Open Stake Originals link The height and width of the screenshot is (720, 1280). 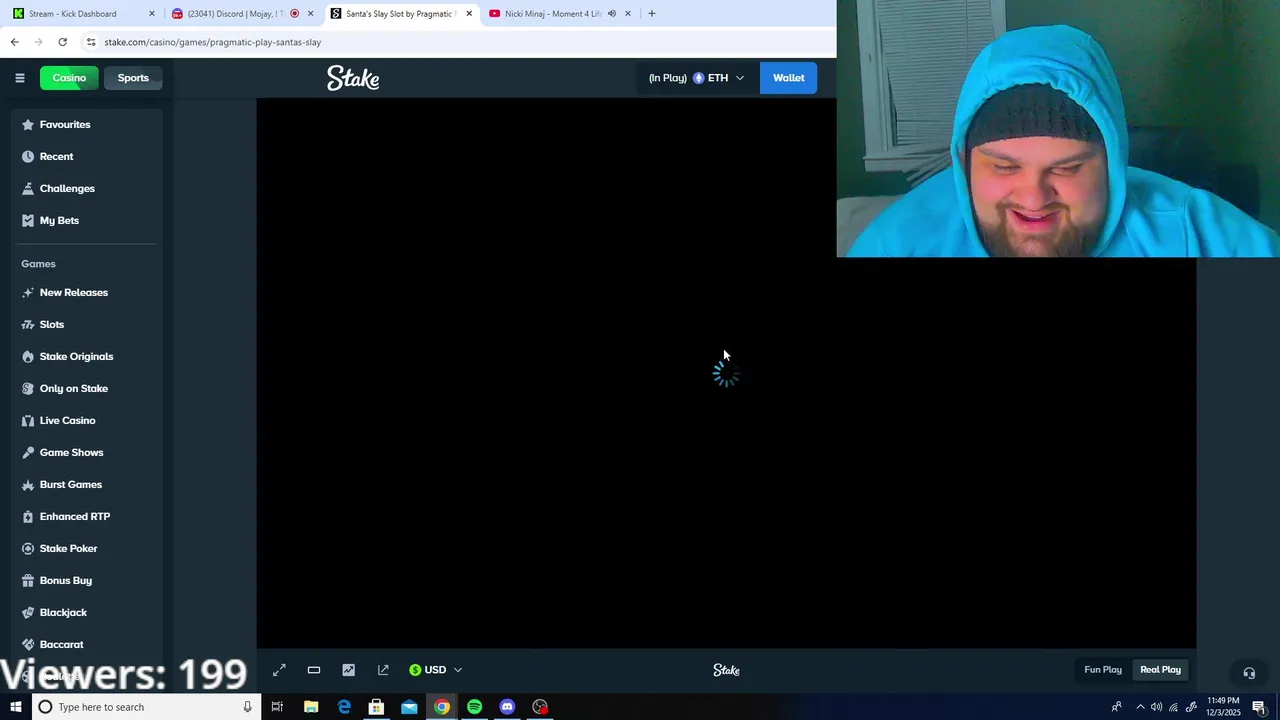tap(76, 357)
